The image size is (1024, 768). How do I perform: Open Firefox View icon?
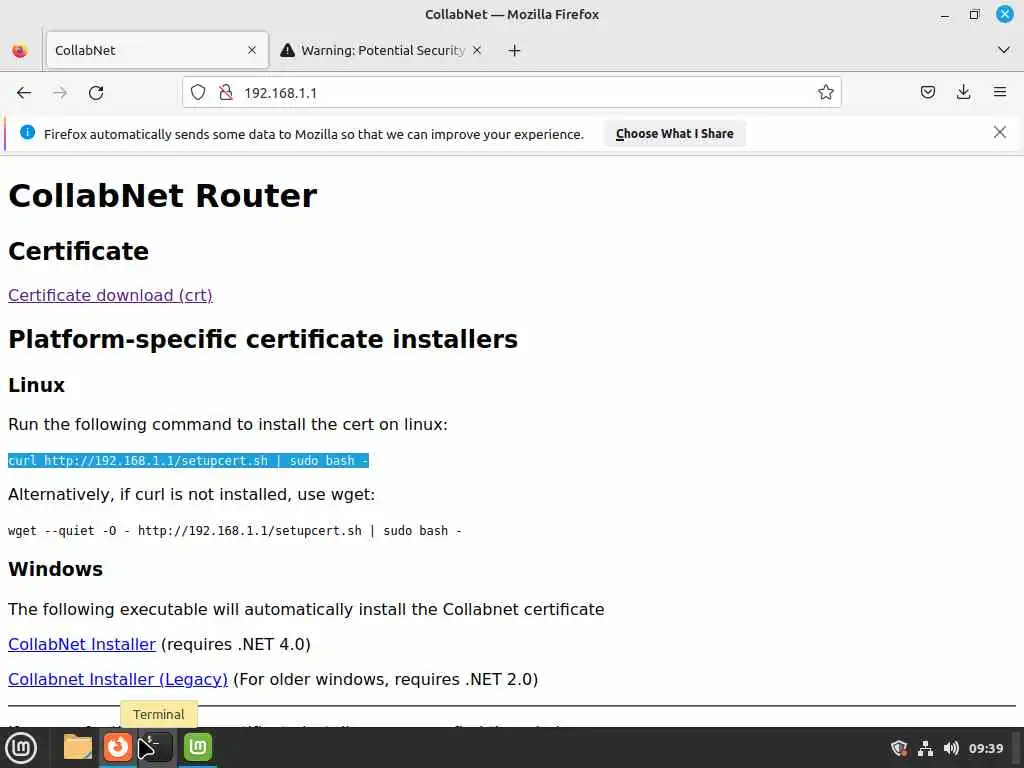(x=20, y=50)
